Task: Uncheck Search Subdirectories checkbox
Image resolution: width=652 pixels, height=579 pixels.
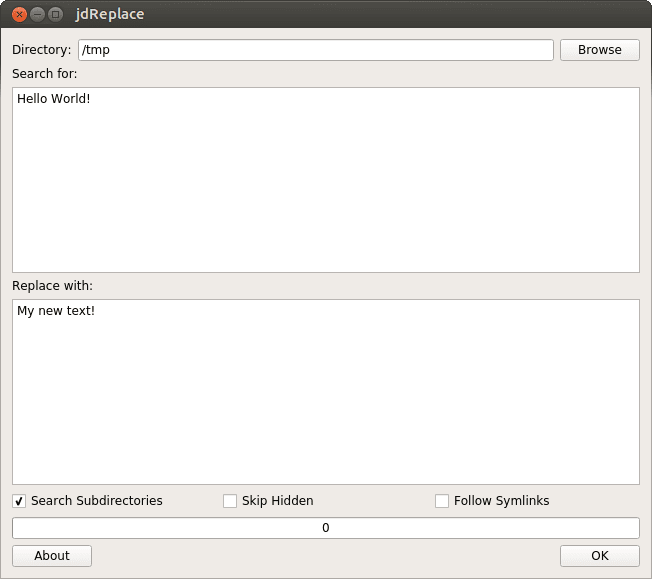Action: click(19, 501)
